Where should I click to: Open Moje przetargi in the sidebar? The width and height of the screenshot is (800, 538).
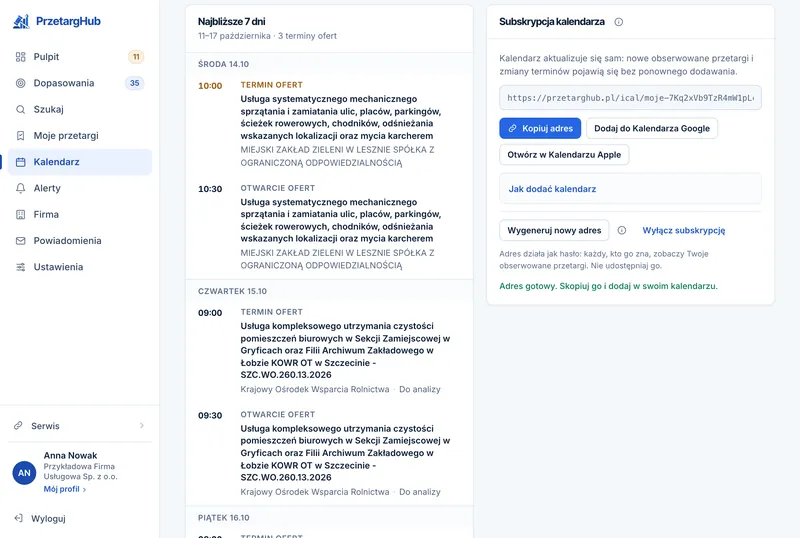pyautogui.click(x=80, y=136)
